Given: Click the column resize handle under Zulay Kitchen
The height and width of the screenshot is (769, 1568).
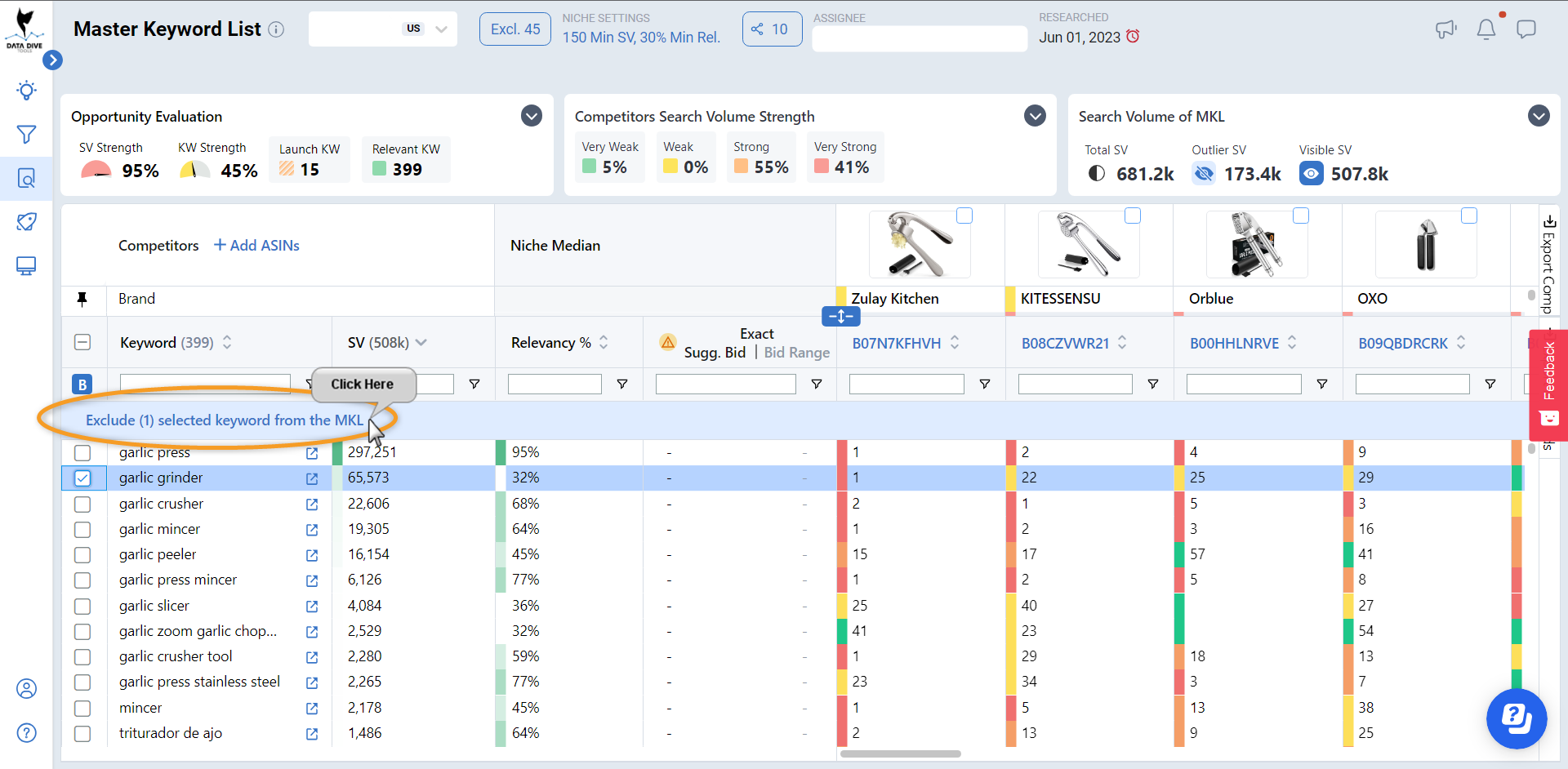Looking at the screenshot, I should [841, 316].
